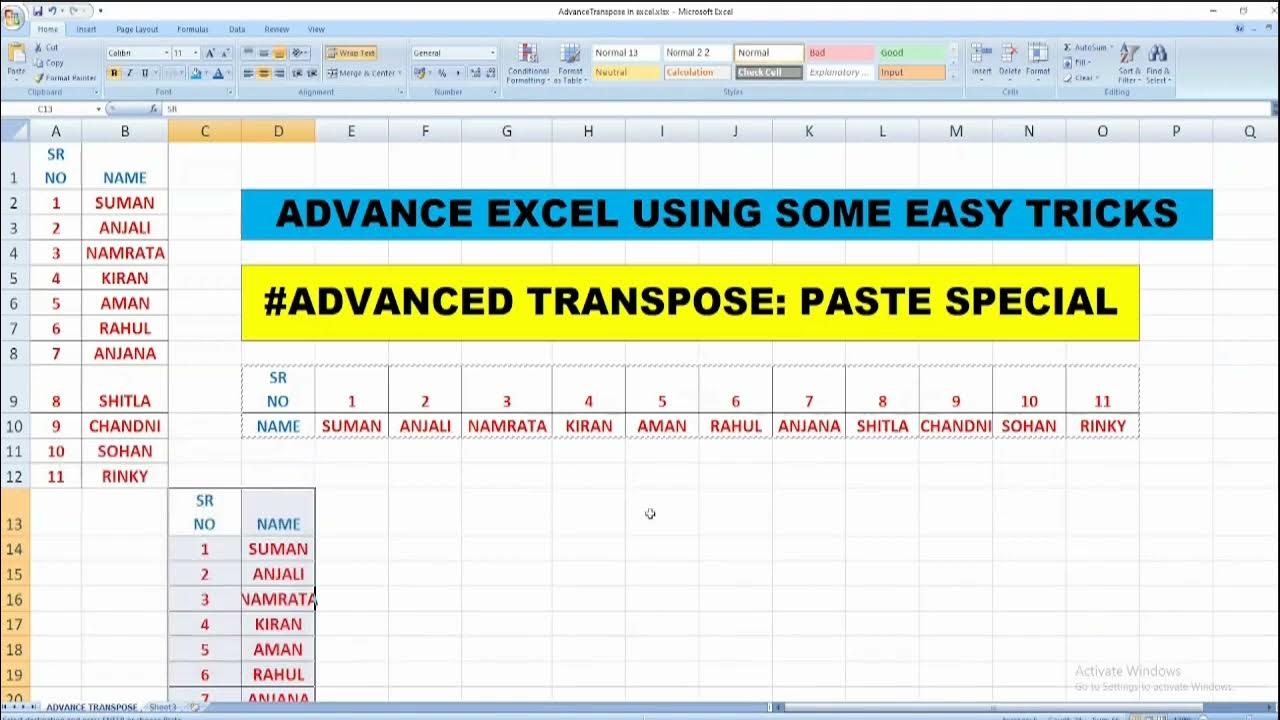Expand the Merge & Center dropdown arrow
The image size is (1280, 720).
pos(399,73)
